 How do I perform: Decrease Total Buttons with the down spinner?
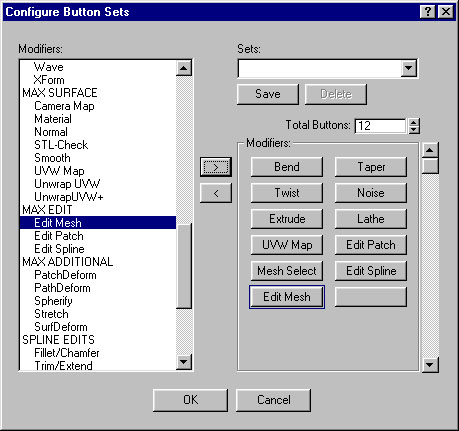[414, 130]
